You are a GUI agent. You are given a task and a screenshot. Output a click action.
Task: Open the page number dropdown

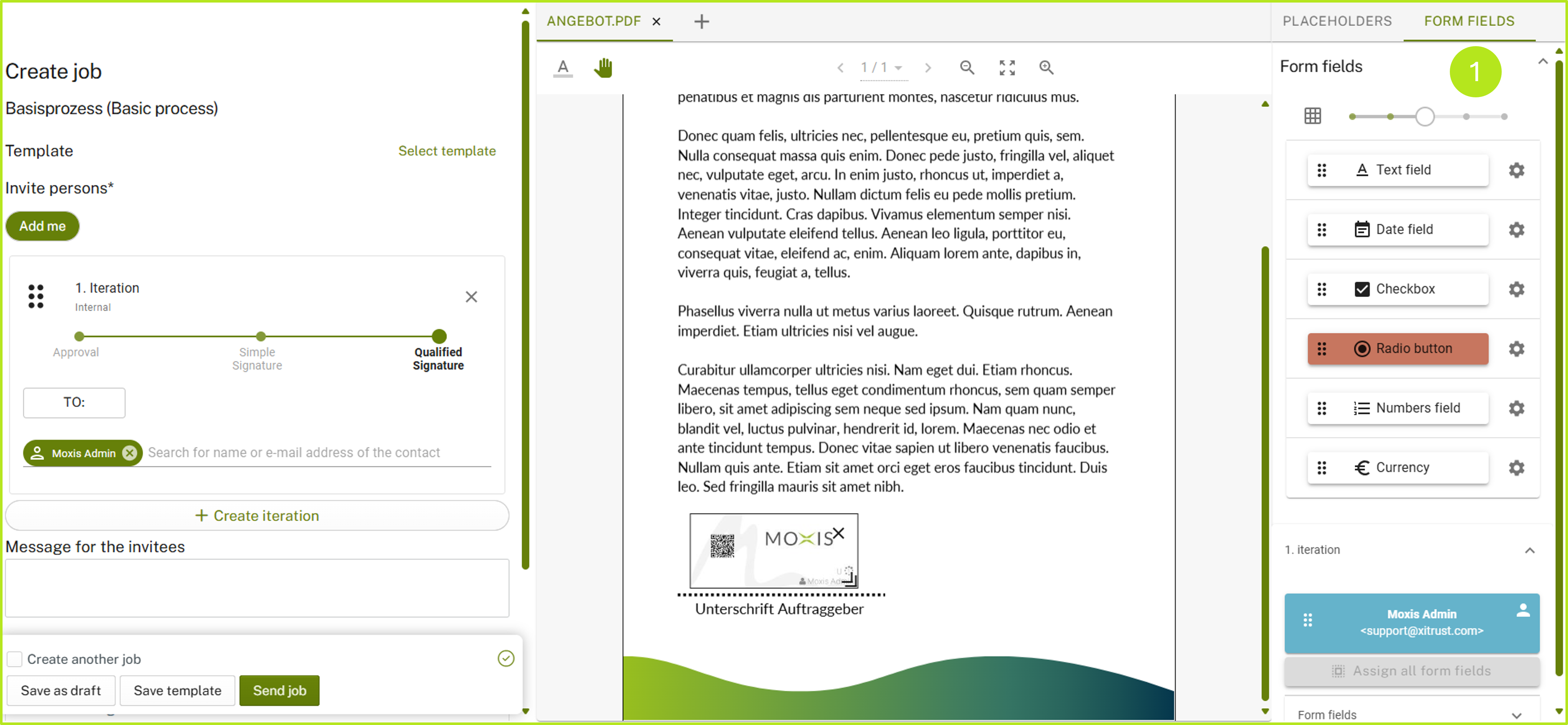898,68
